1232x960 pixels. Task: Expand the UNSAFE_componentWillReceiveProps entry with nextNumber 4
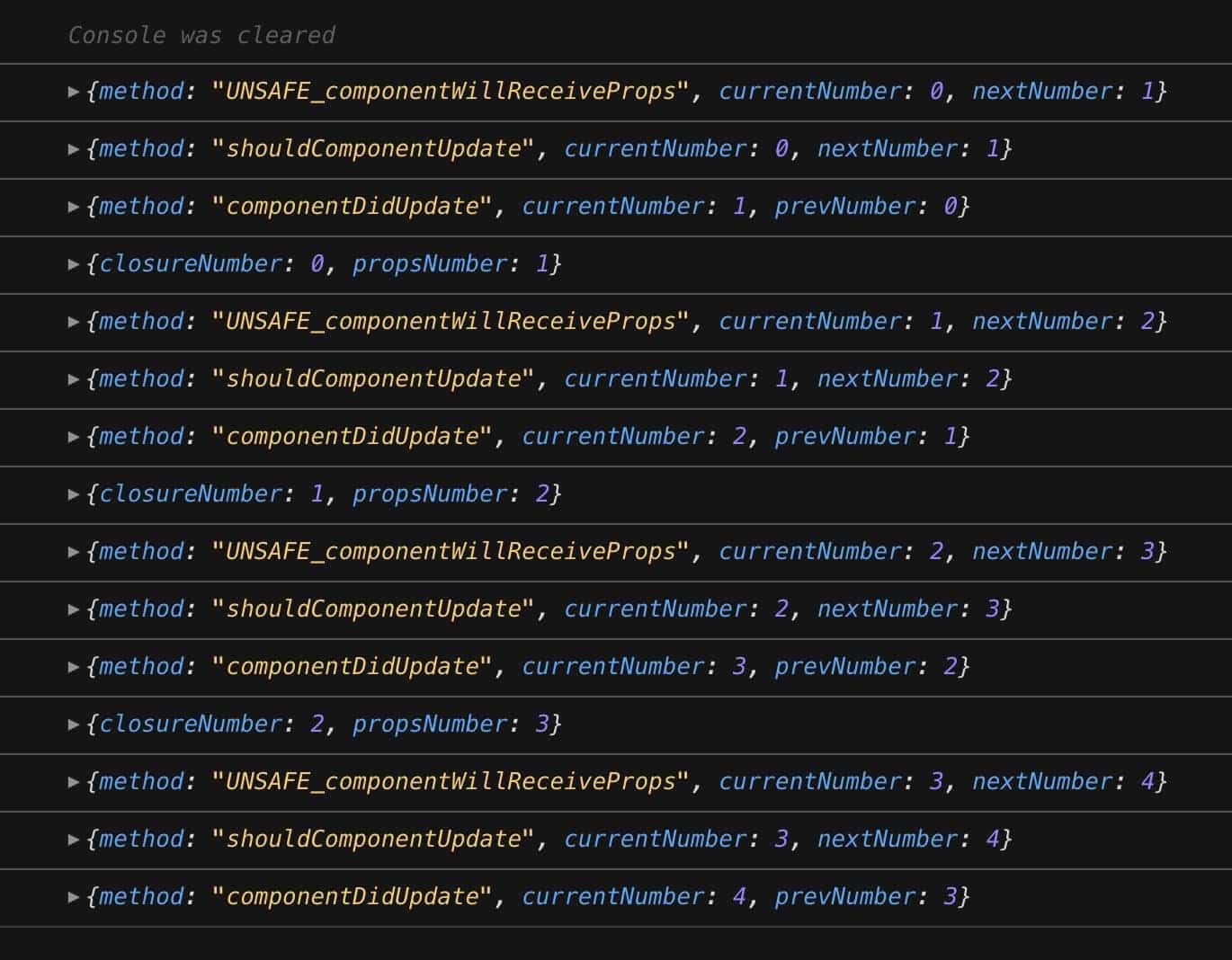click(x=74, y=783)
